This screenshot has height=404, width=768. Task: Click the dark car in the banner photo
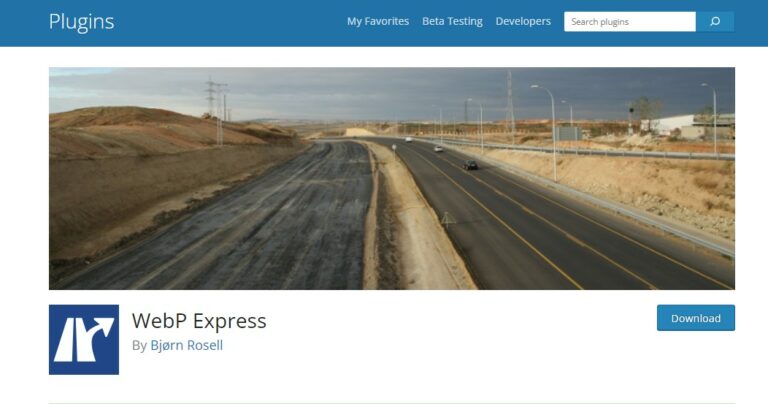pyautogui.click(x=470, y=166)
